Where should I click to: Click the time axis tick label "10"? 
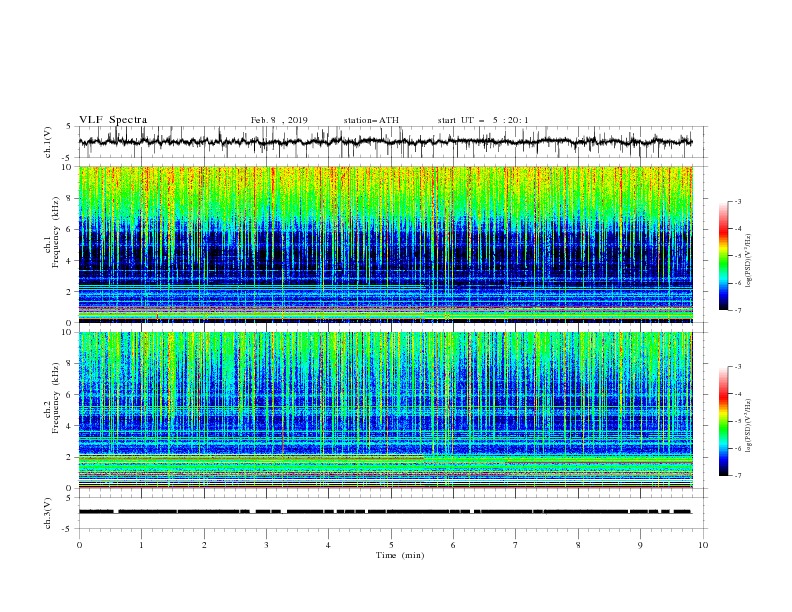coord(703,545)
